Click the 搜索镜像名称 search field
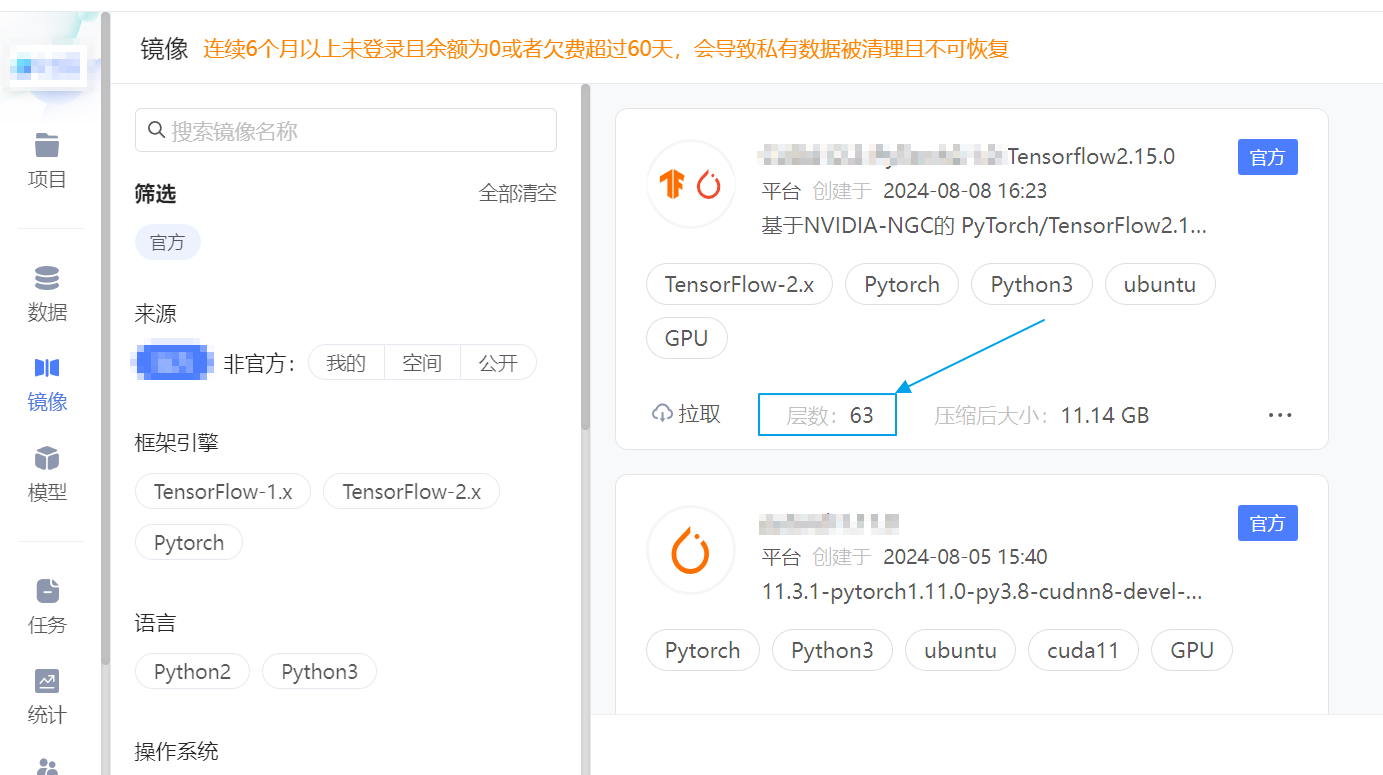This screenshot has width=1383, height=775. point(346,131)
